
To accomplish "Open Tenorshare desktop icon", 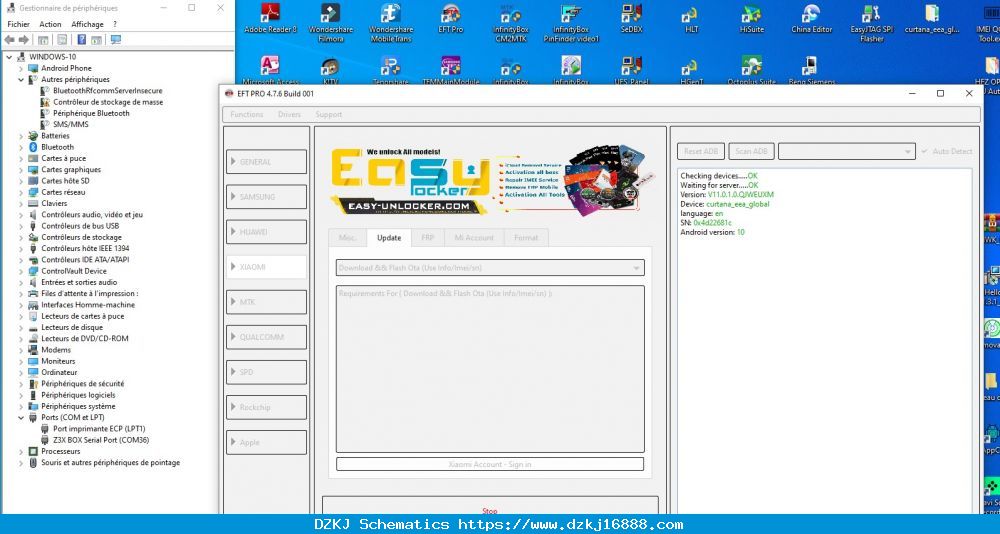I will coord(390,71).
